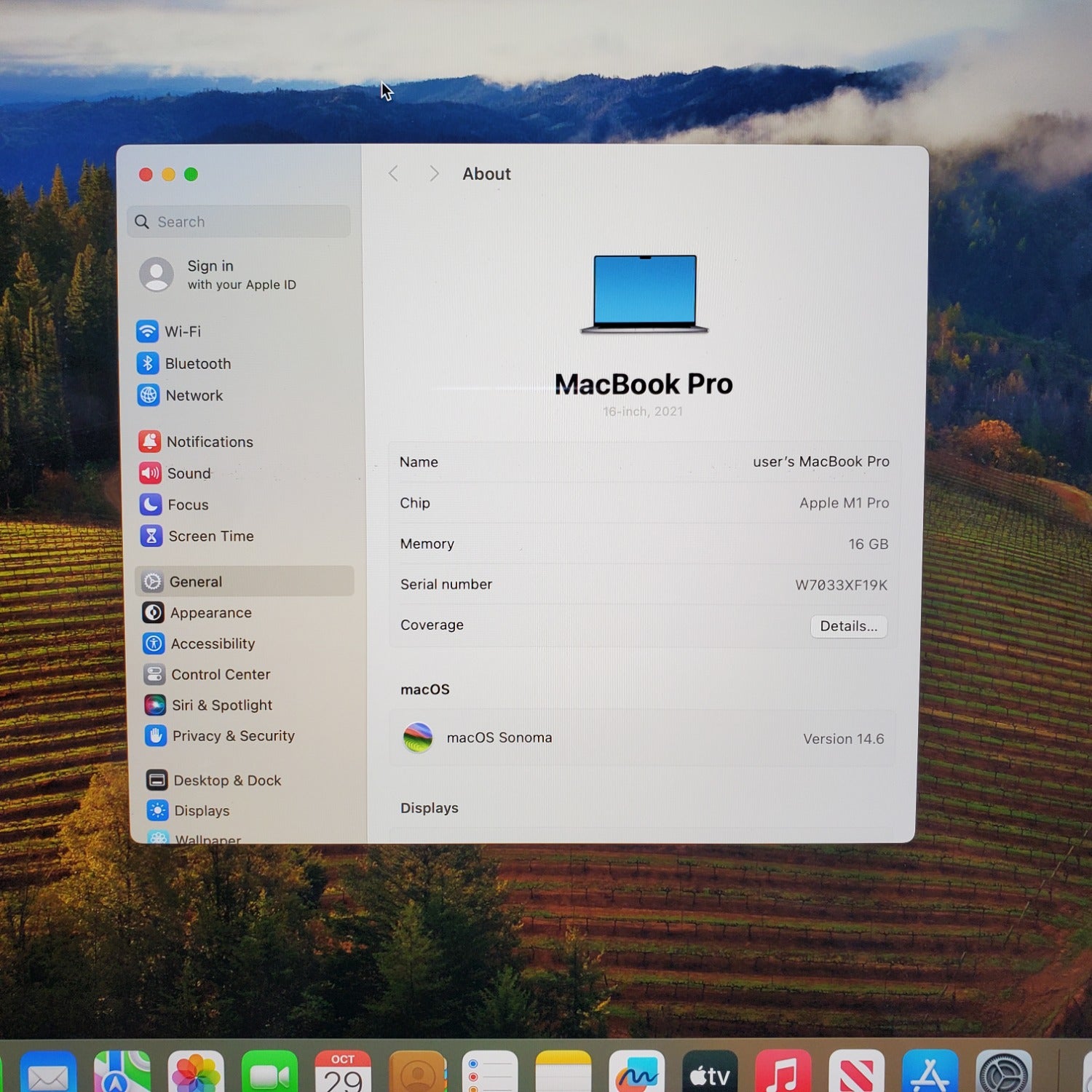
Task: Open Wi-Fi settings in sidebar
Action: 182,331
